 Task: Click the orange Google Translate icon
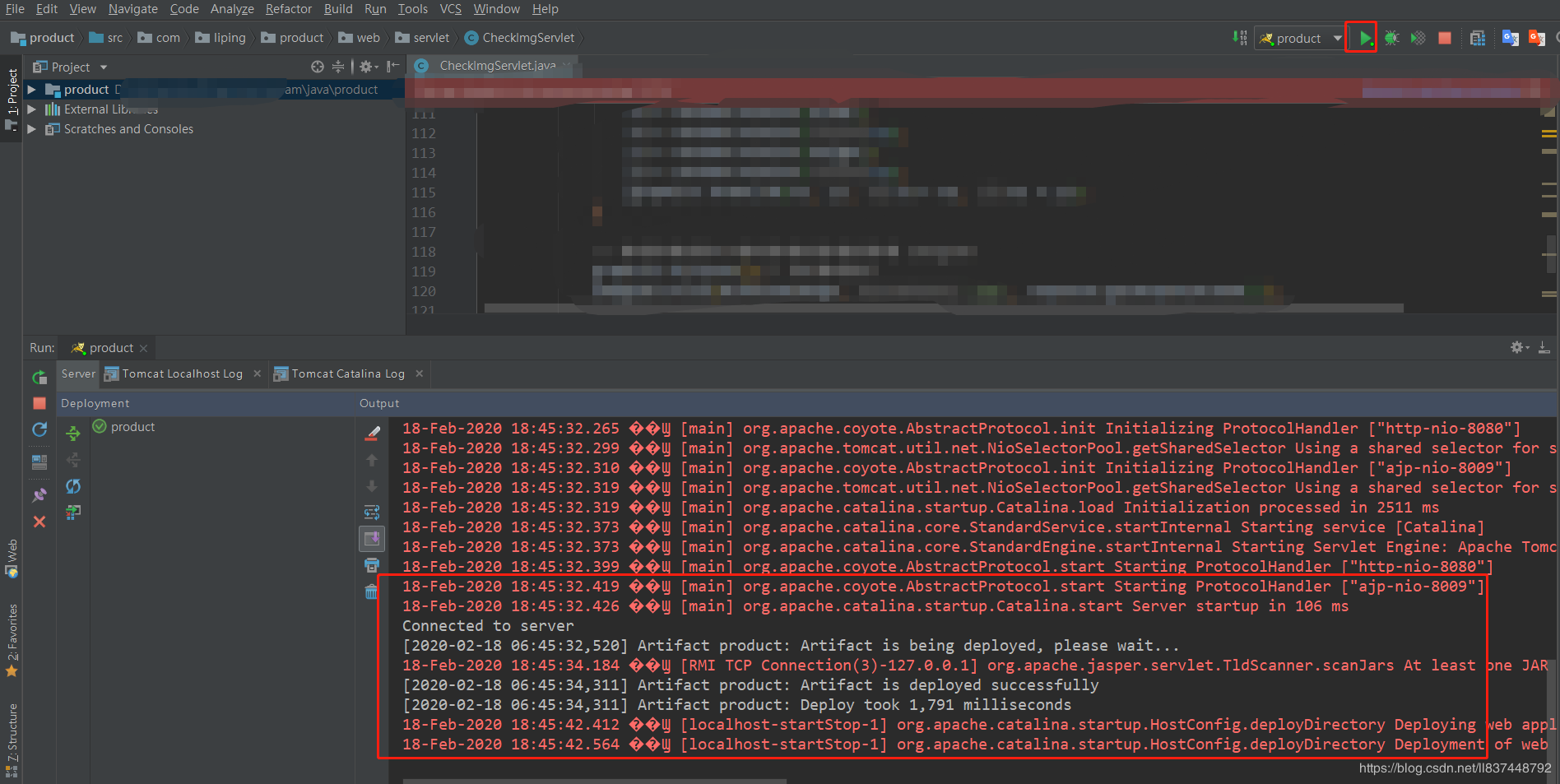pyautogui.click(x=1536, y=38)
